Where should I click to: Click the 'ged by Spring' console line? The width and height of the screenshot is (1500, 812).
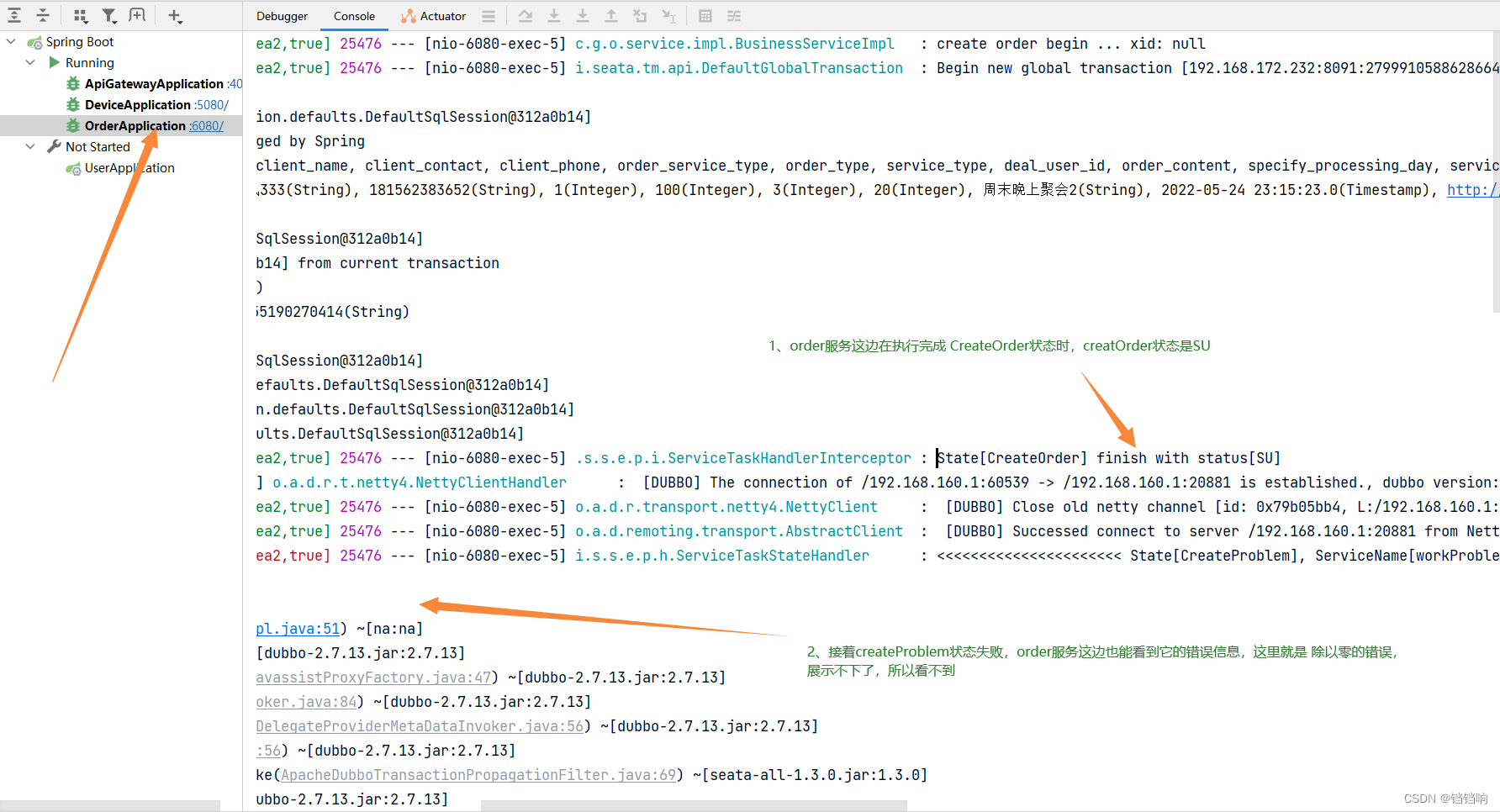click(310, 141)
